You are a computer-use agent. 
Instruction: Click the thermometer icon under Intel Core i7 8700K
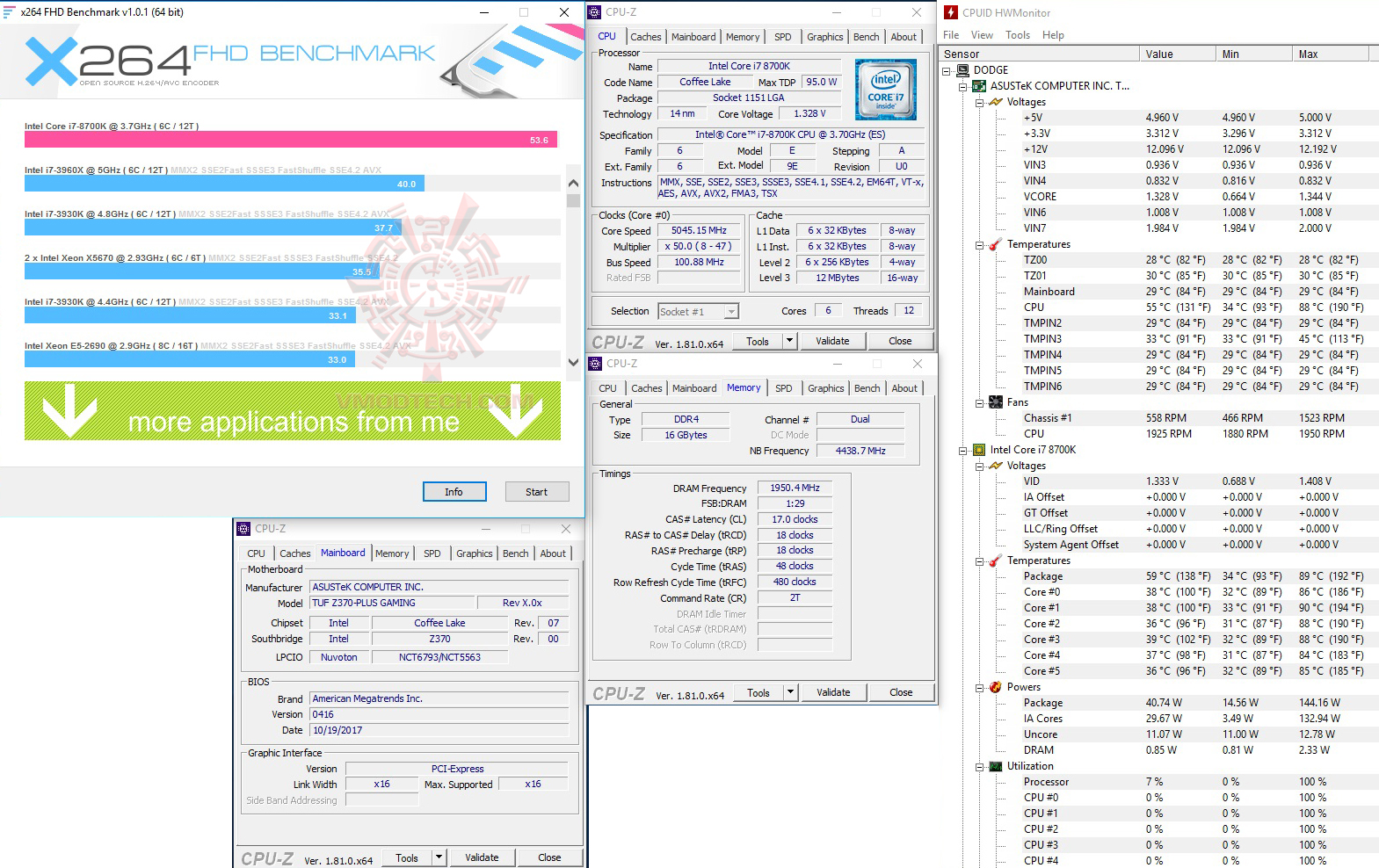pos(996,561)
